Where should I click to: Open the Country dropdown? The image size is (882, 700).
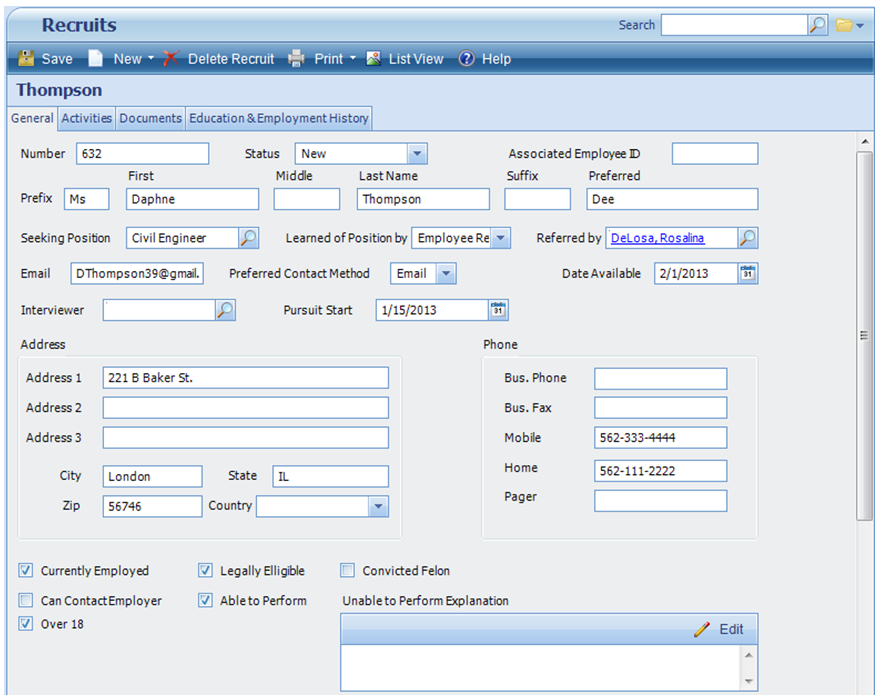tap(378, 506)
